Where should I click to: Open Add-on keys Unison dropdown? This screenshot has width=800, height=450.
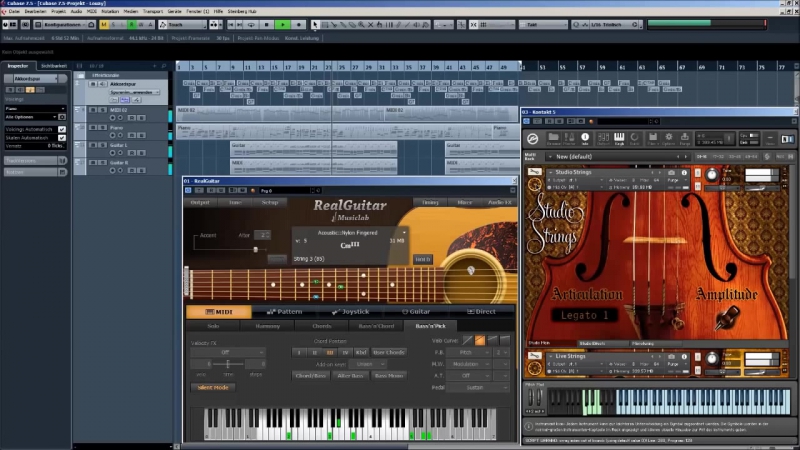coord(367,364)
